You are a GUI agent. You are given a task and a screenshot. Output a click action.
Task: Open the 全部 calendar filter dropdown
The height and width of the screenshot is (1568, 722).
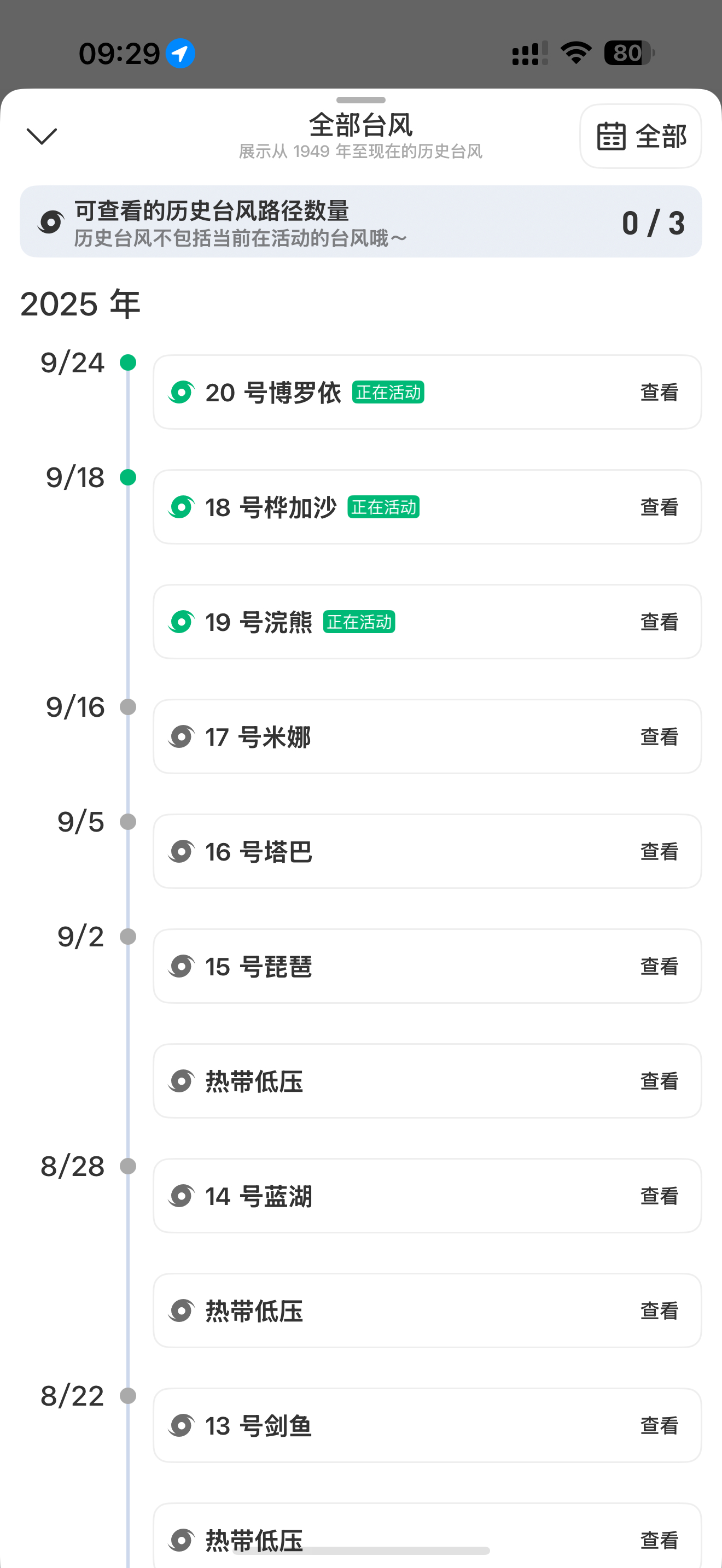[641, 136]
